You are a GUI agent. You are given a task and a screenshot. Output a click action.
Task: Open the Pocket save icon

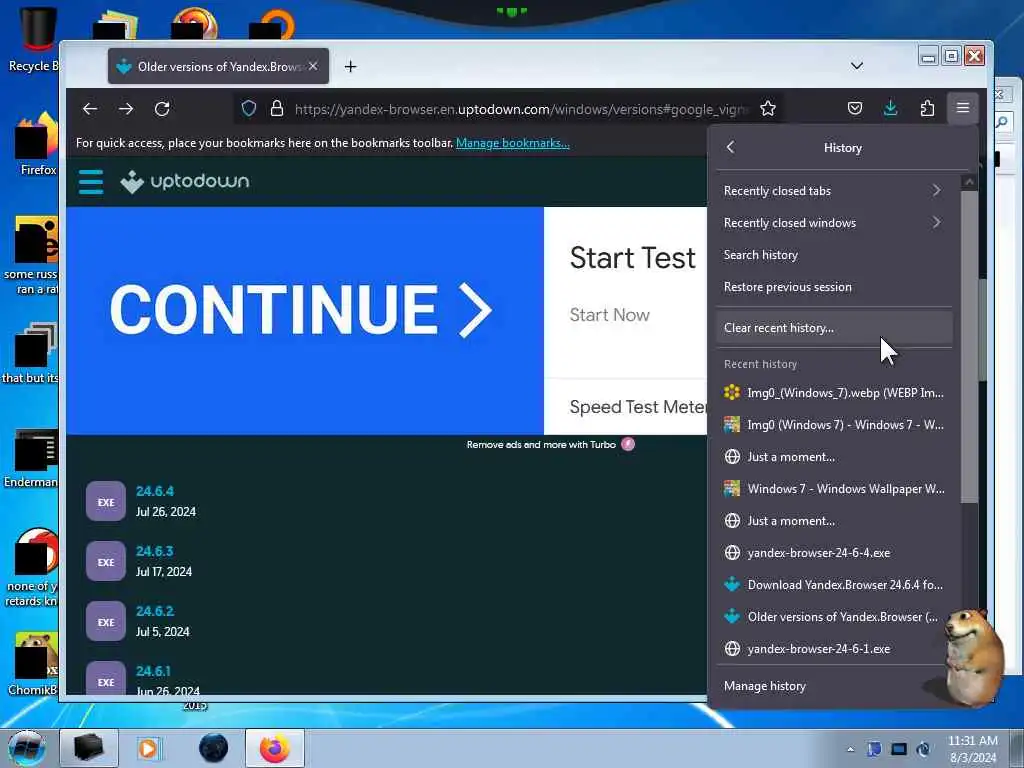point(855,108)
